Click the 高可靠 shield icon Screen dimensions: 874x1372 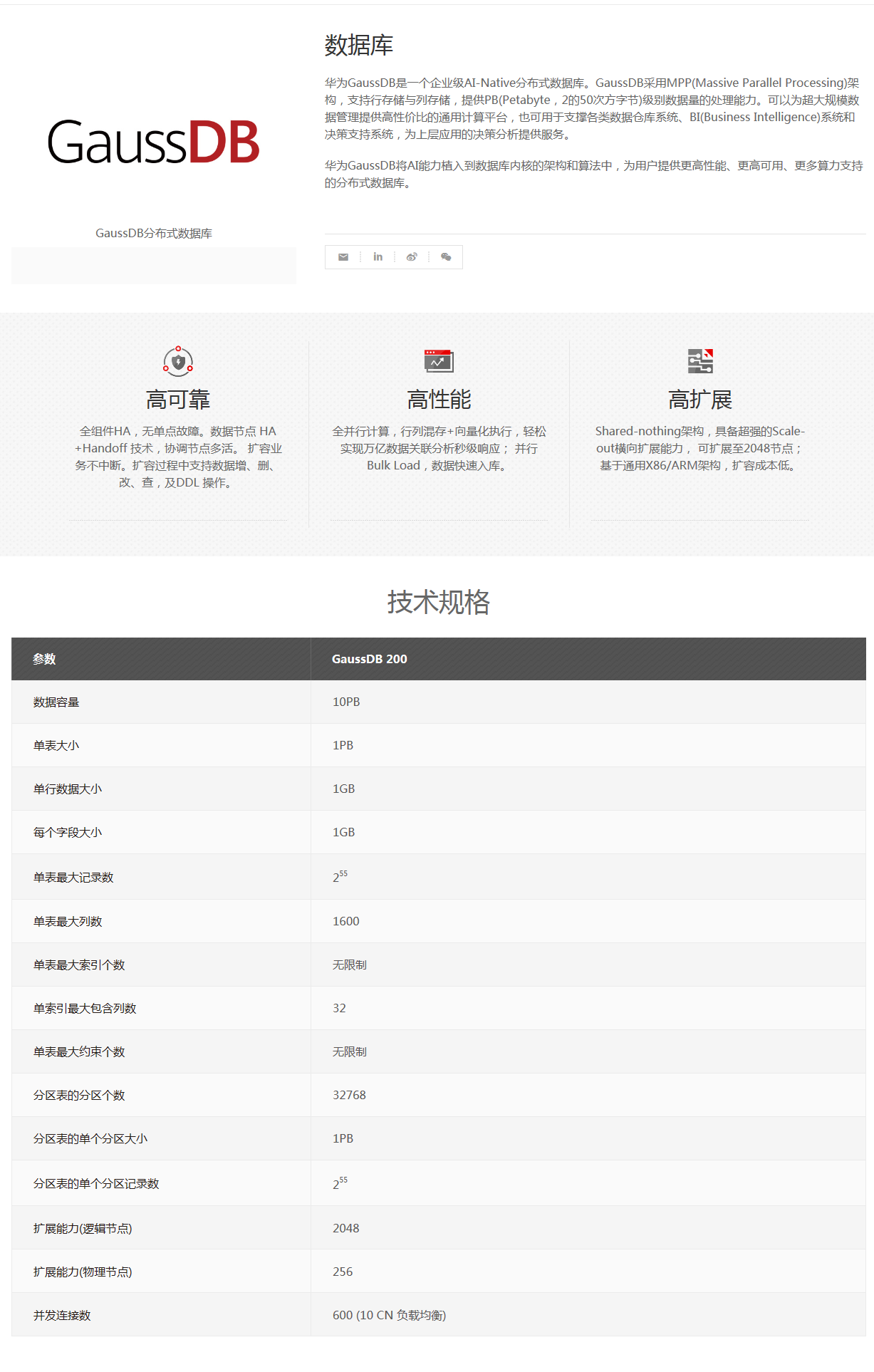click(x=178, y=362)
